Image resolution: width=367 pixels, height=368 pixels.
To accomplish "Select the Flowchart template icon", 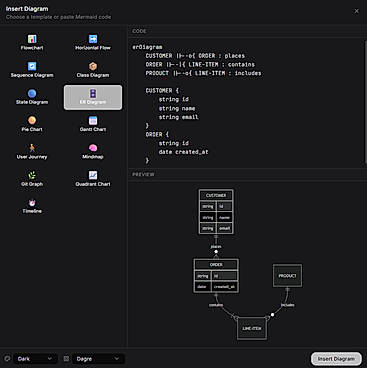I will 32,39.
